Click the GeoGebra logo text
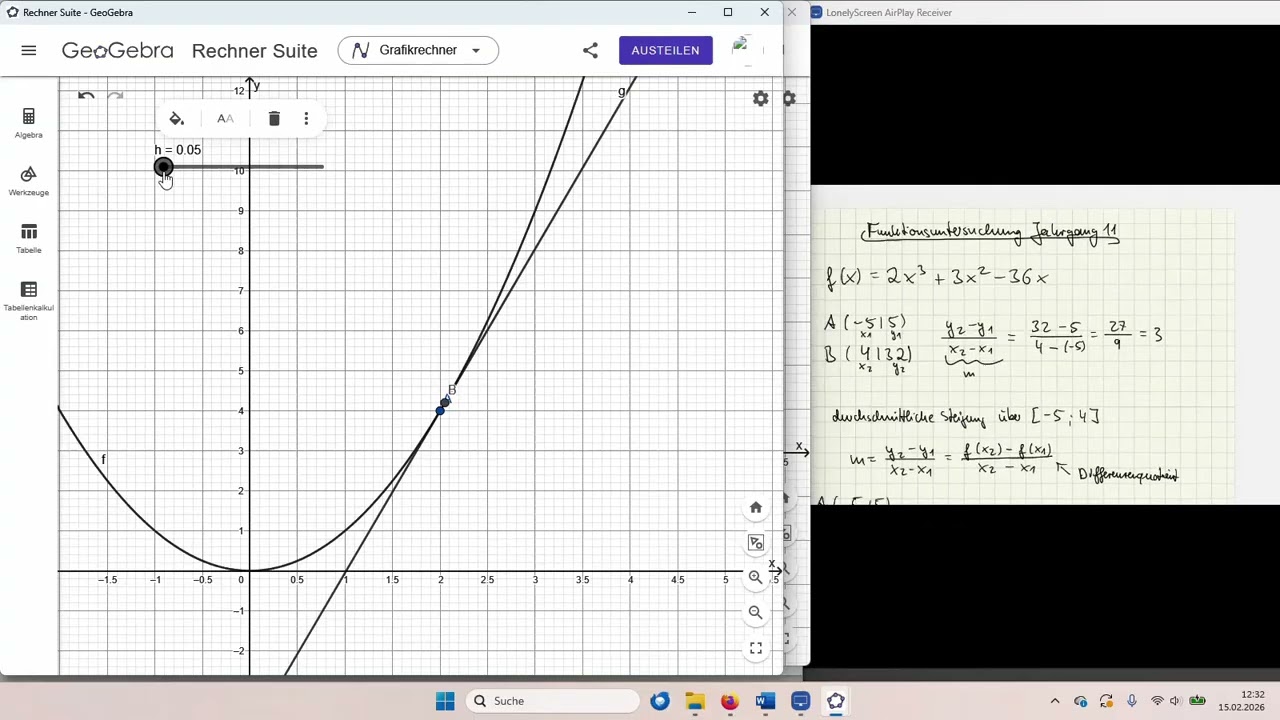 117,50
